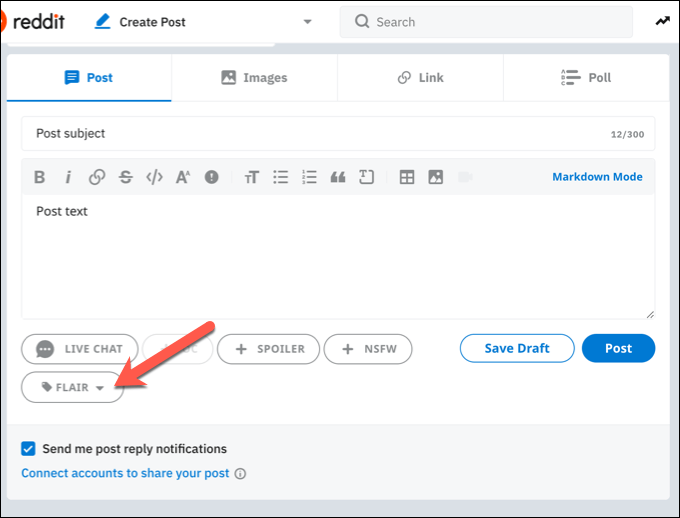Apply italic formatting

[68, 177]
